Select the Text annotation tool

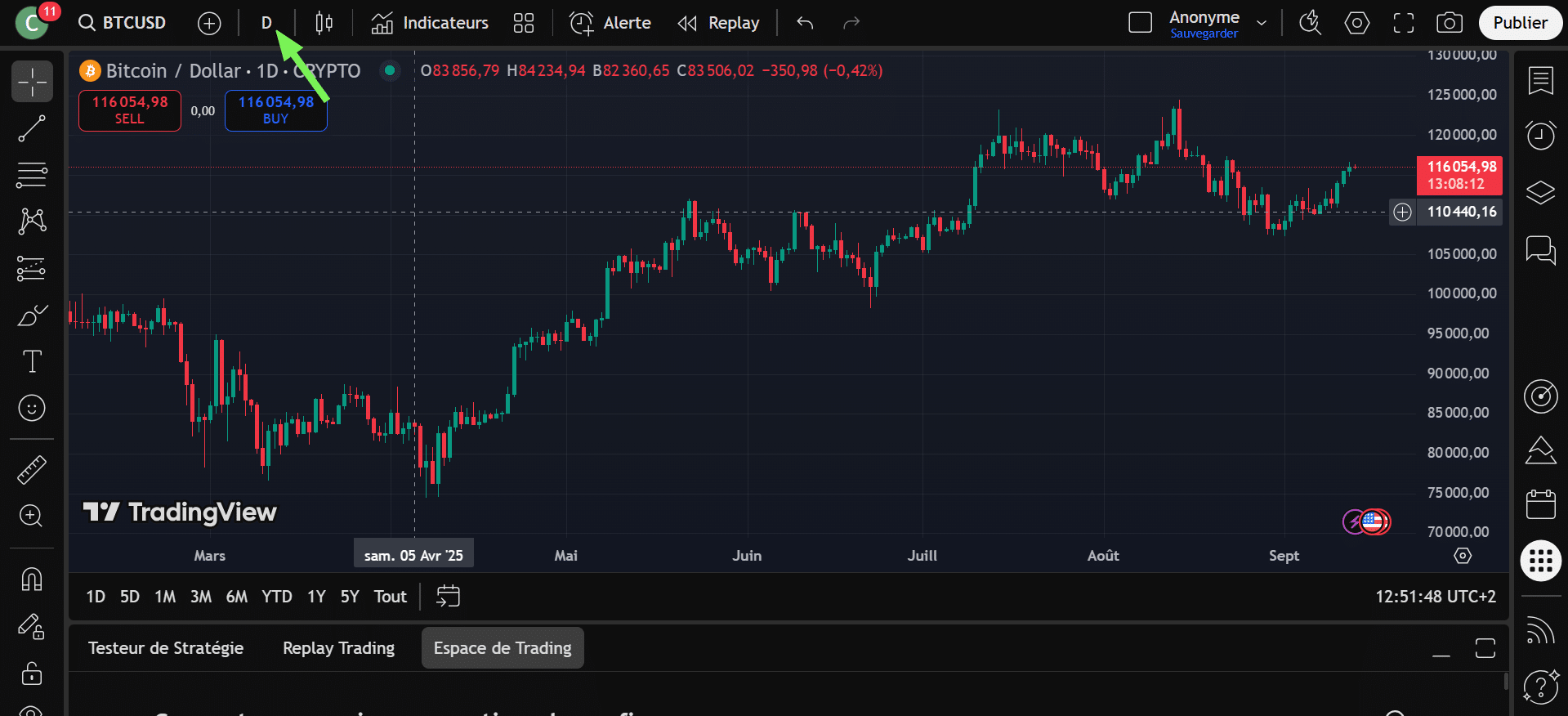click(x=32, y=361)
